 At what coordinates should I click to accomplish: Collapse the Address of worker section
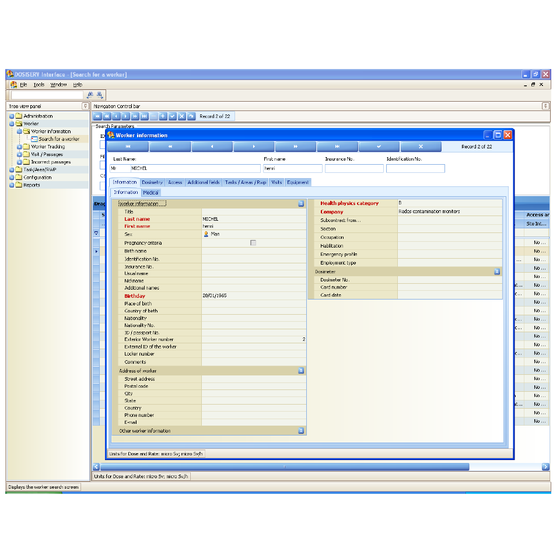301,371
